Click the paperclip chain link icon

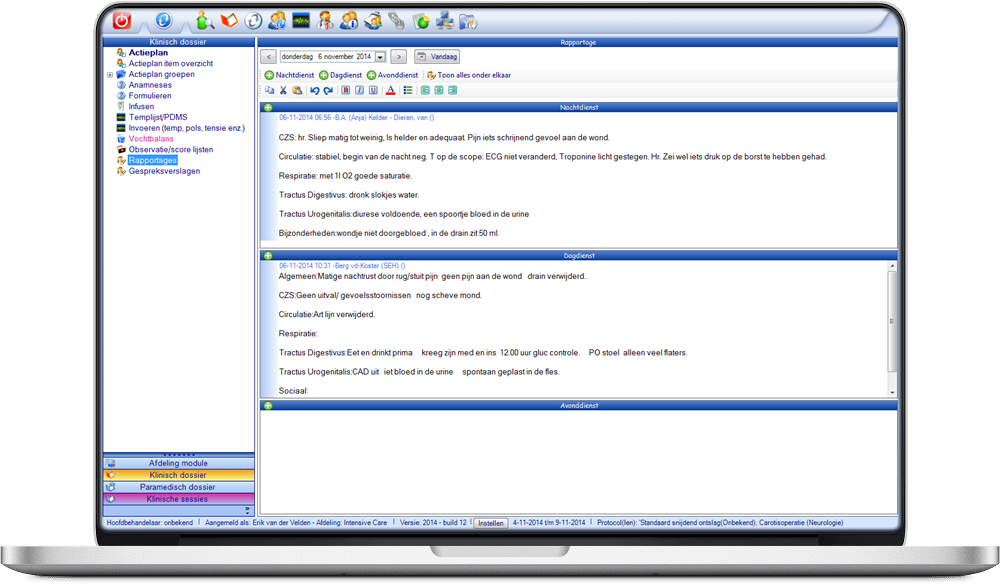pos(397,21)
